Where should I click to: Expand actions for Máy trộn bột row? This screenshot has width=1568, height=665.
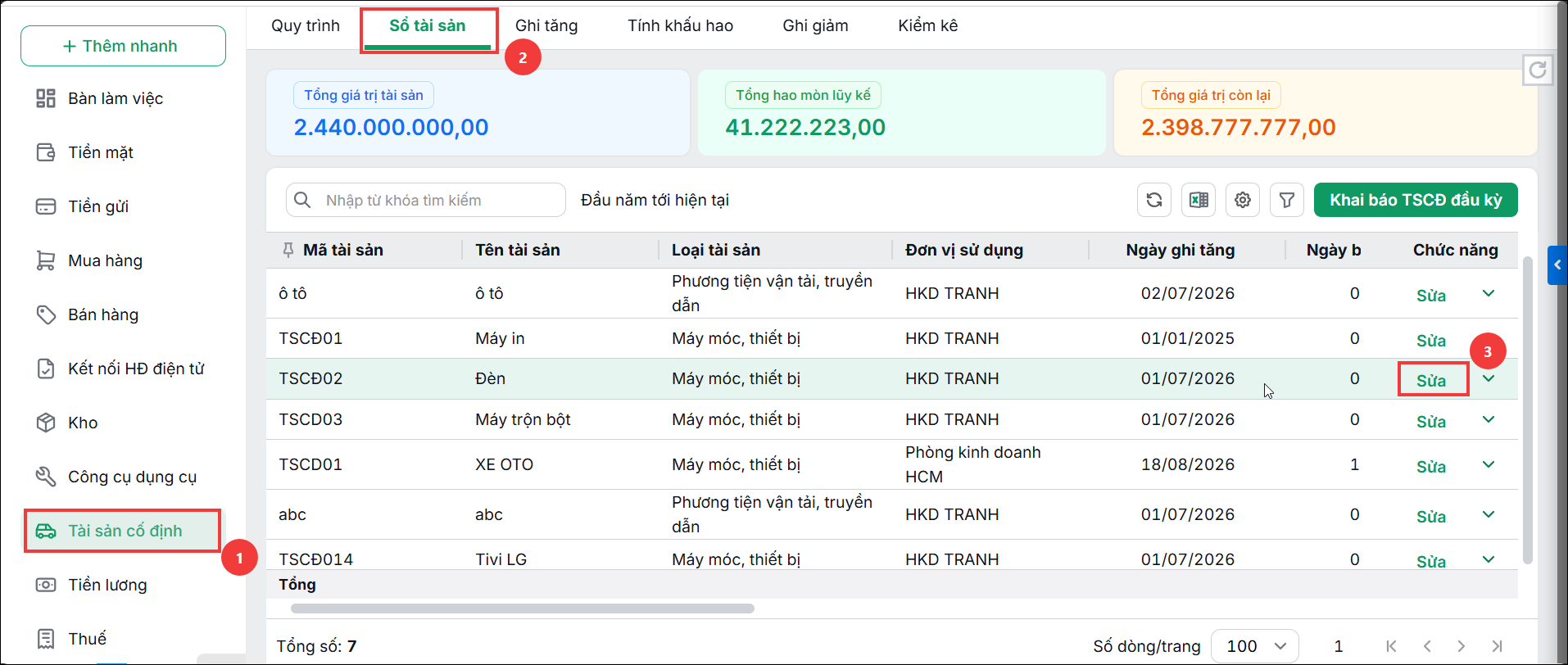click(1489, 419)
